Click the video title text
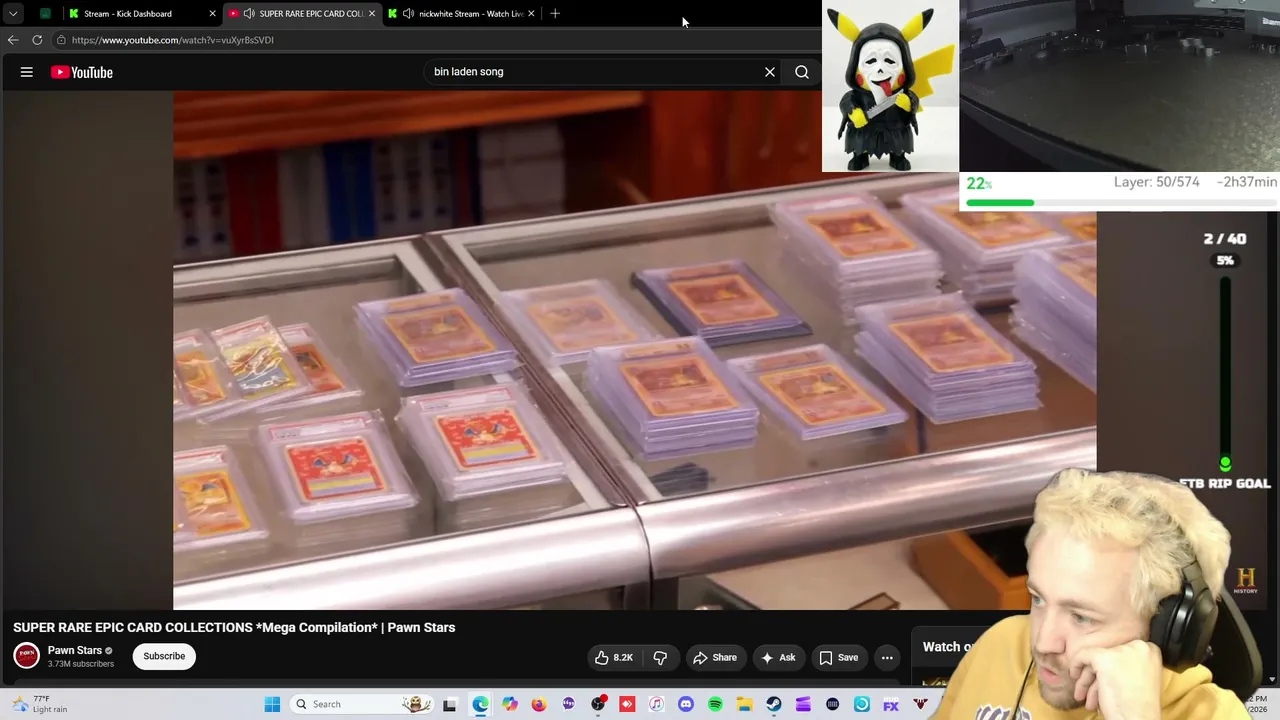The height and width of the screenshot is (720, 1280). (234, 628)
